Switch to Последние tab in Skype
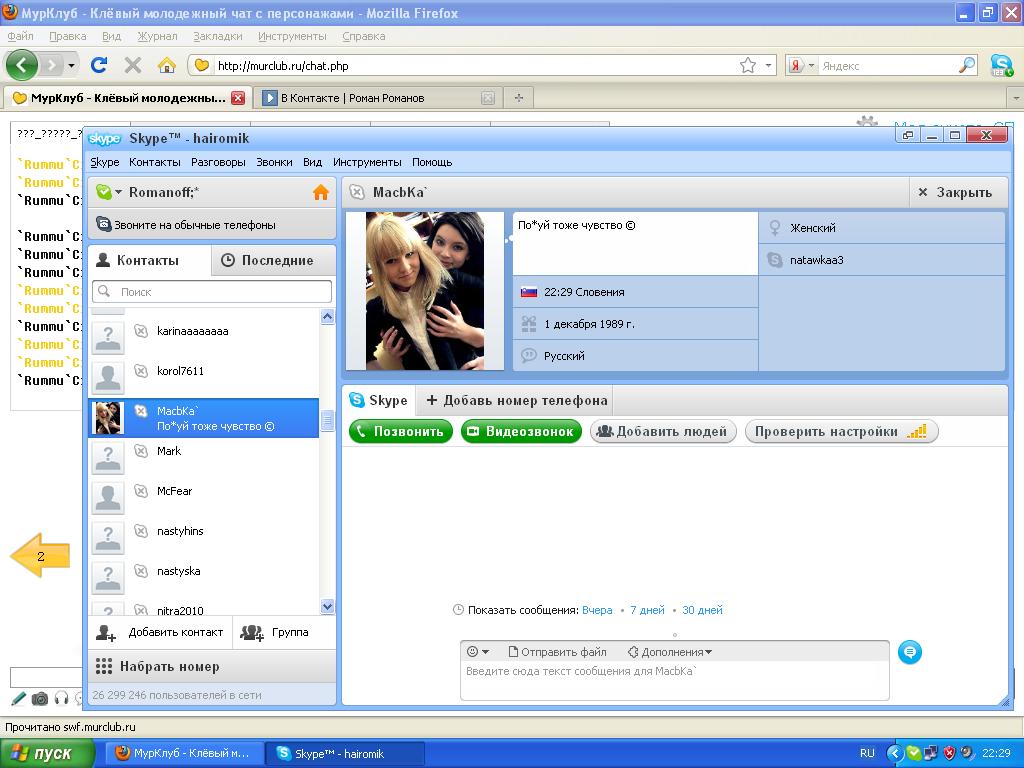This screenshot has width=1024, height=768. point(274,260)
